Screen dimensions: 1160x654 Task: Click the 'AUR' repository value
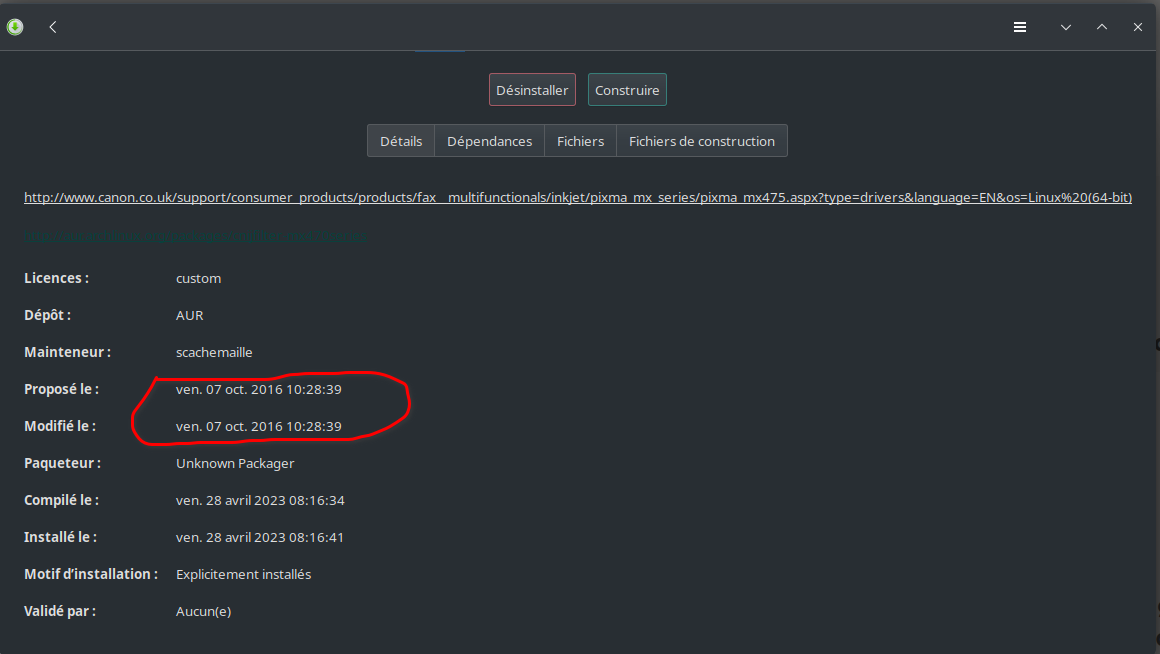[189, 315]
